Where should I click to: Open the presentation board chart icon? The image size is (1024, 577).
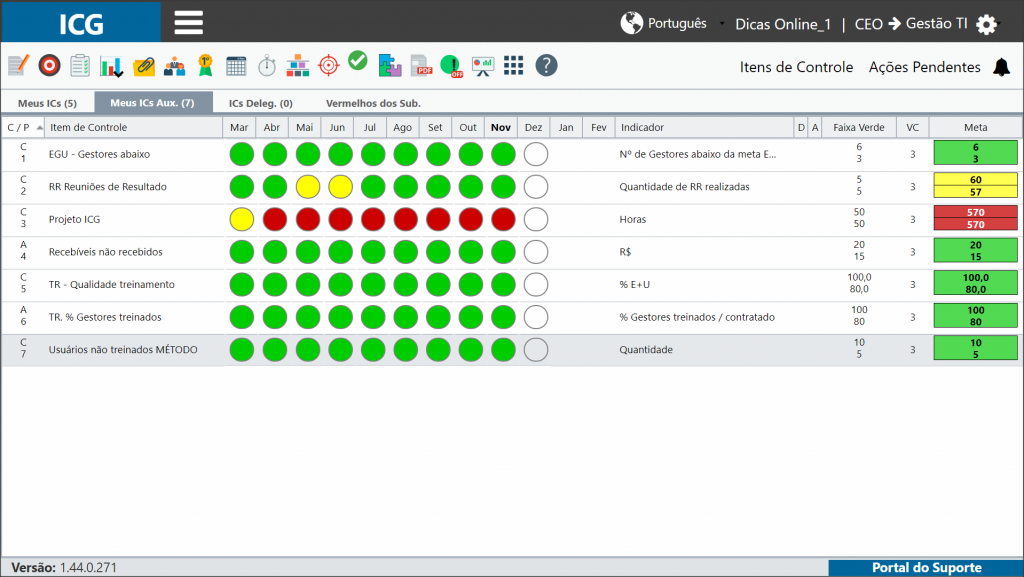click(x=483, y=66)
